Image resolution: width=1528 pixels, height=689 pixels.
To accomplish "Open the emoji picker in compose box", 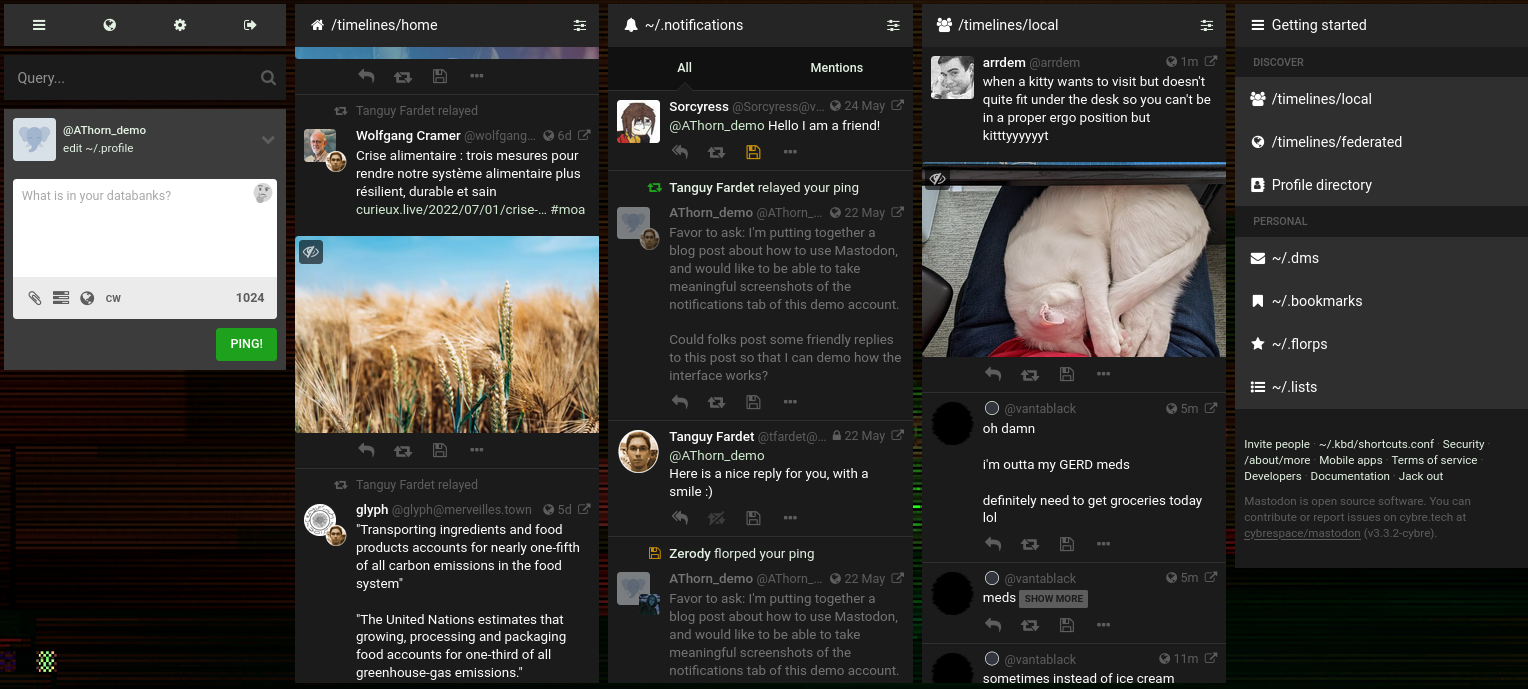I will click(x=263, y=194).
